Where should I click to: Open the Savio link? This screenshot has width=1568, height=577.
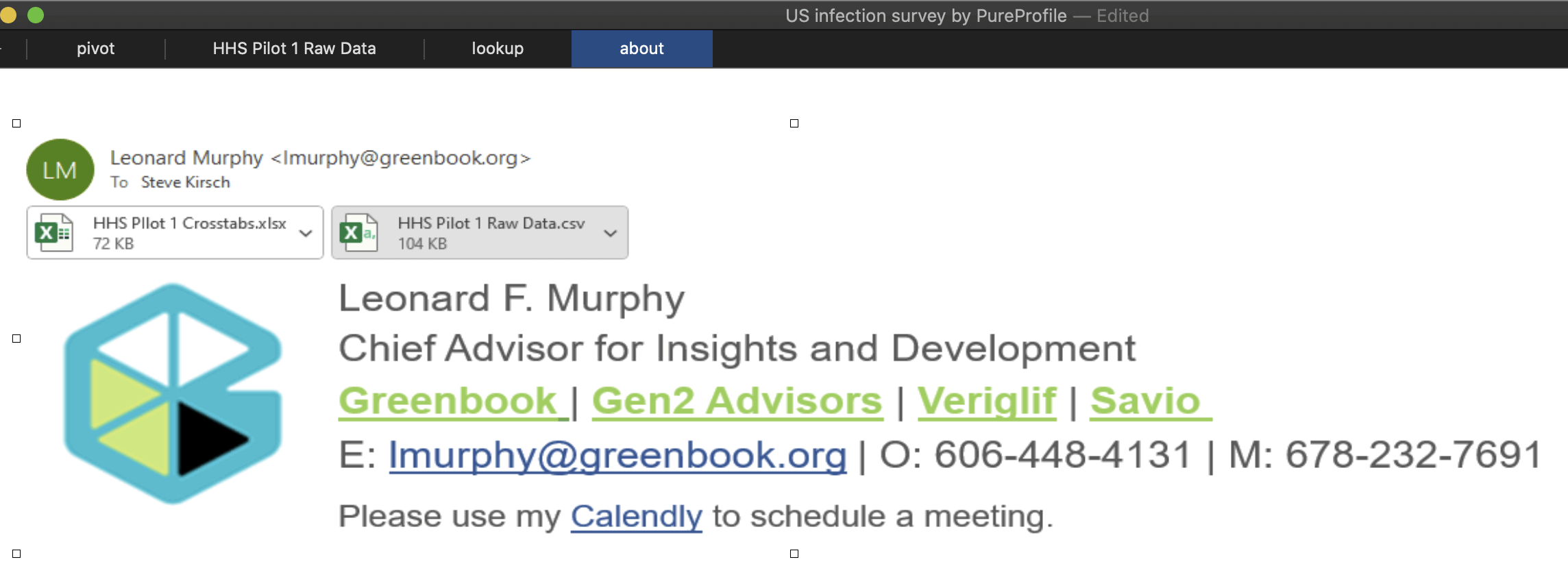[1146, 401]
